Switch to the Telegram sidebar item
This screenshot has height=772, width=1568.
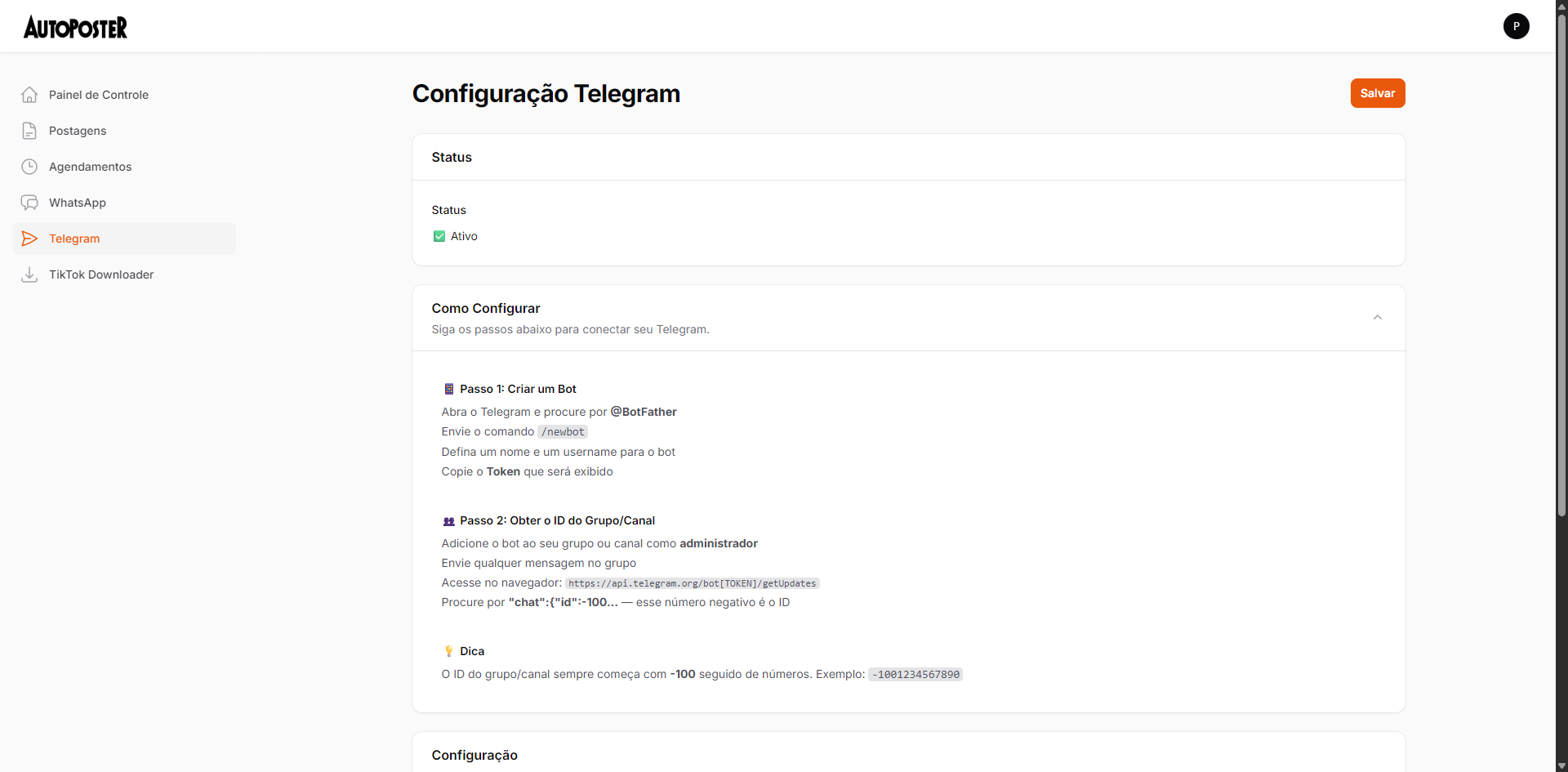74,239
